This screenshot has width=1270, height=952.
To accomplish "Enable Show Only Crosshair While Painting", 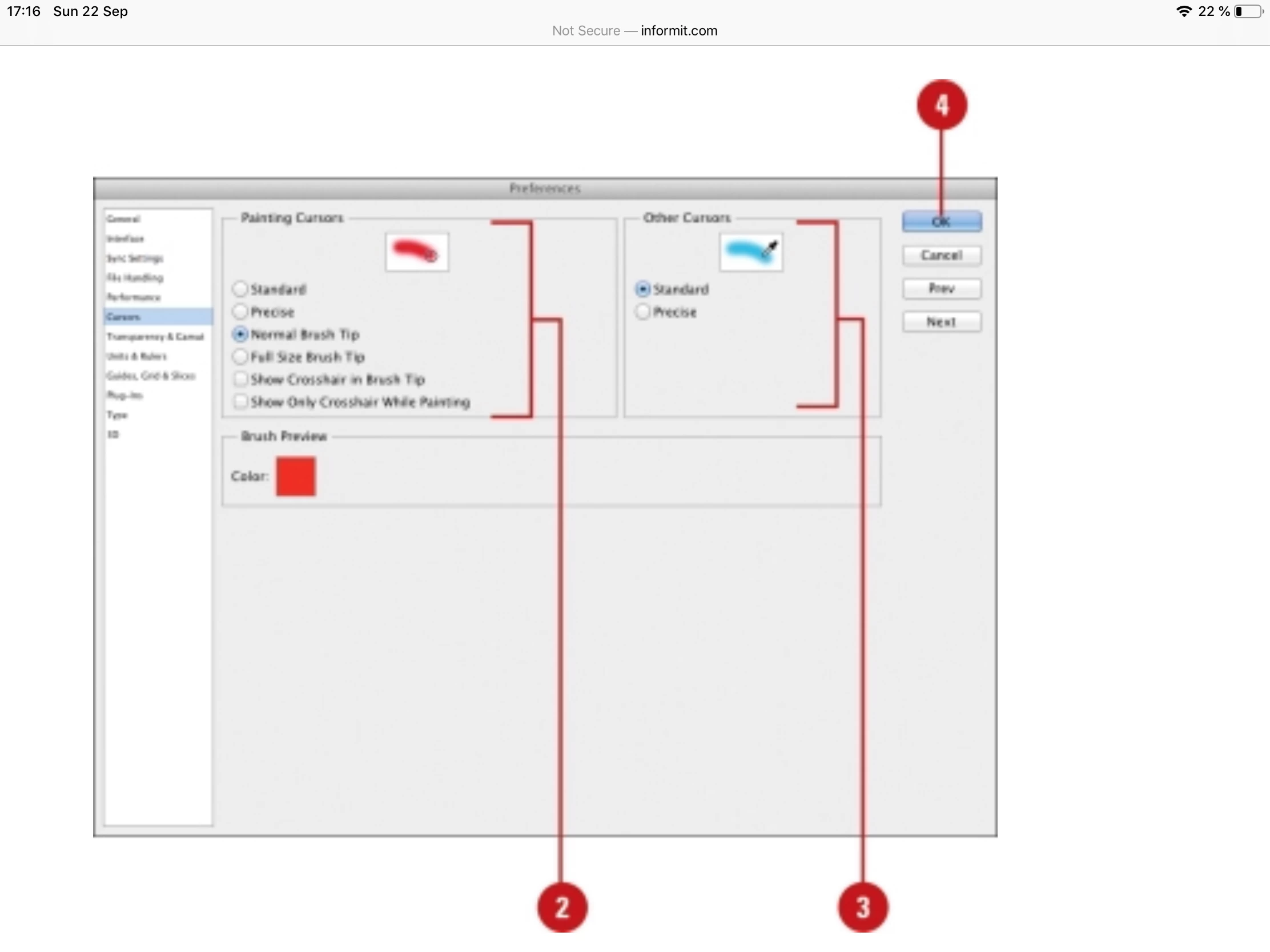I will tap(240, 401).
